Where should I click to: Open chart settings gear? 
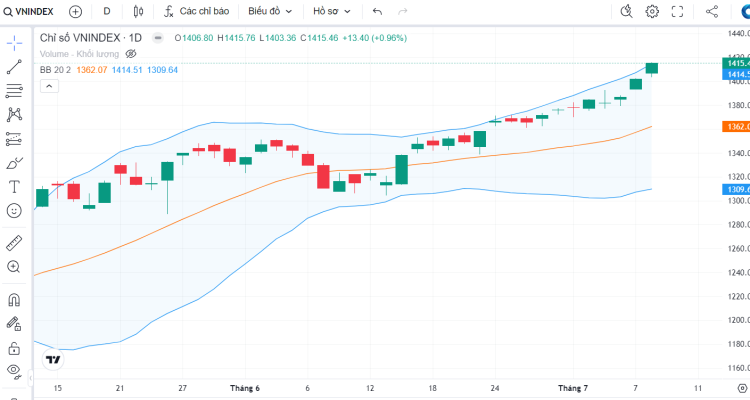[652, 11]
